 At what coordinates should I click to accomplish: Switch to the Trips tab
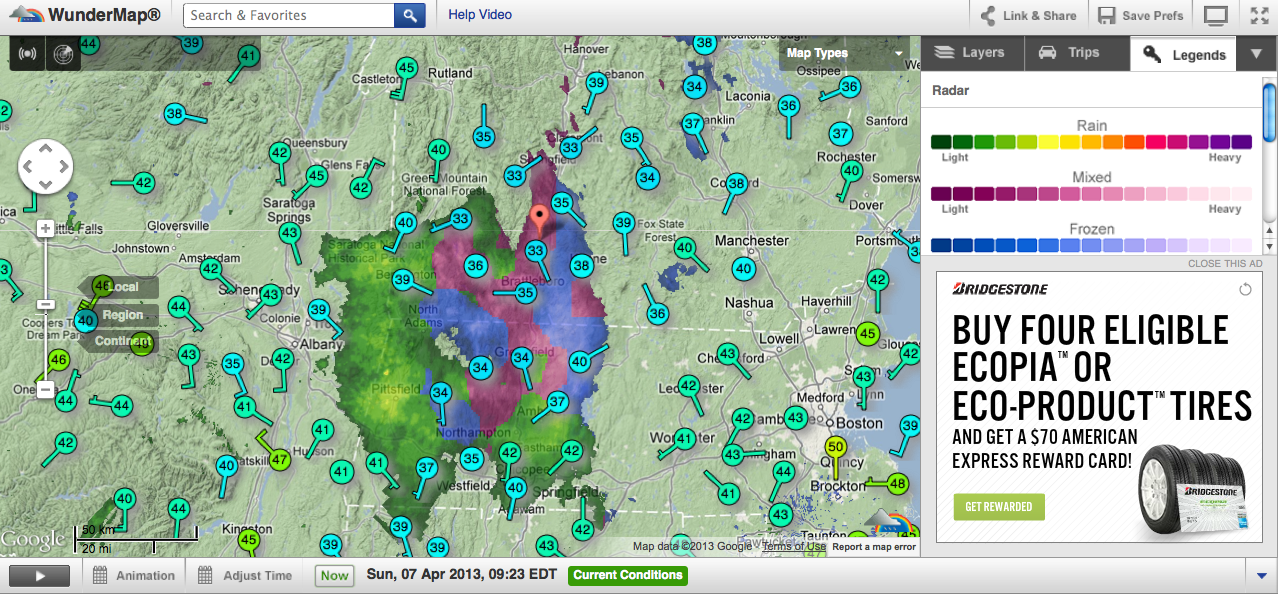1070,53
